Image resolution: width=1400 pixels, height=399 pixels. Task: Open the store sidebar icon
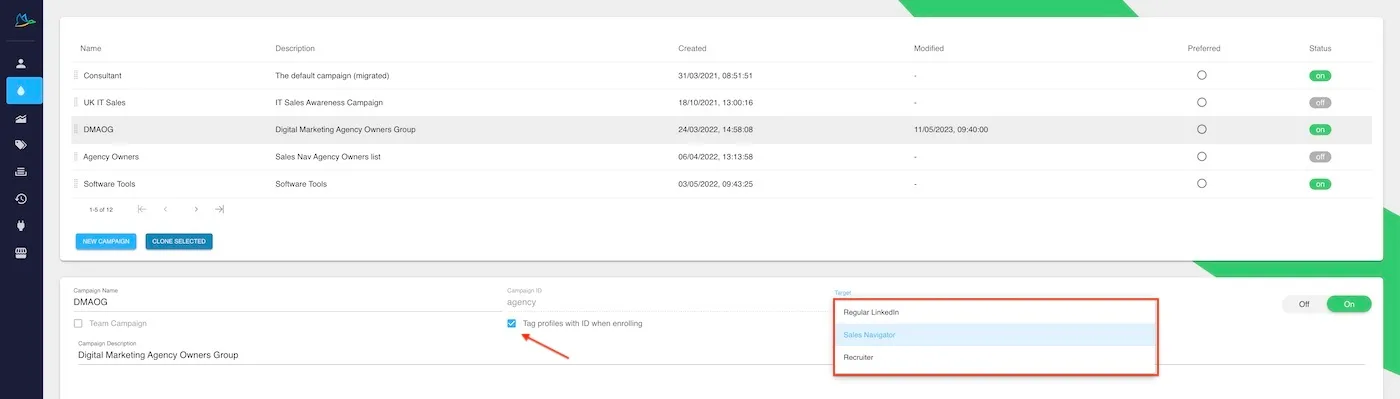(x=21, y=253)
